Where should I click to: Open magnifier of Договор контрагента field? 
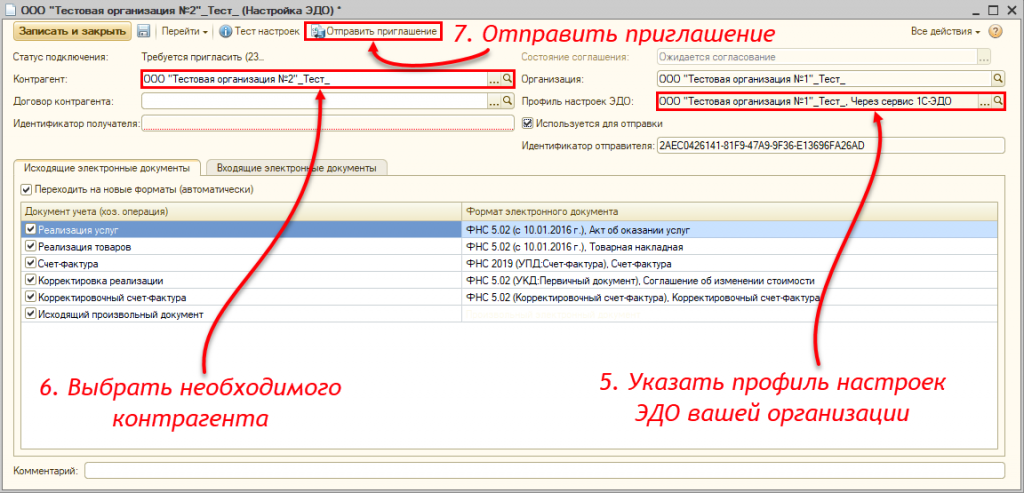point(507,101)
